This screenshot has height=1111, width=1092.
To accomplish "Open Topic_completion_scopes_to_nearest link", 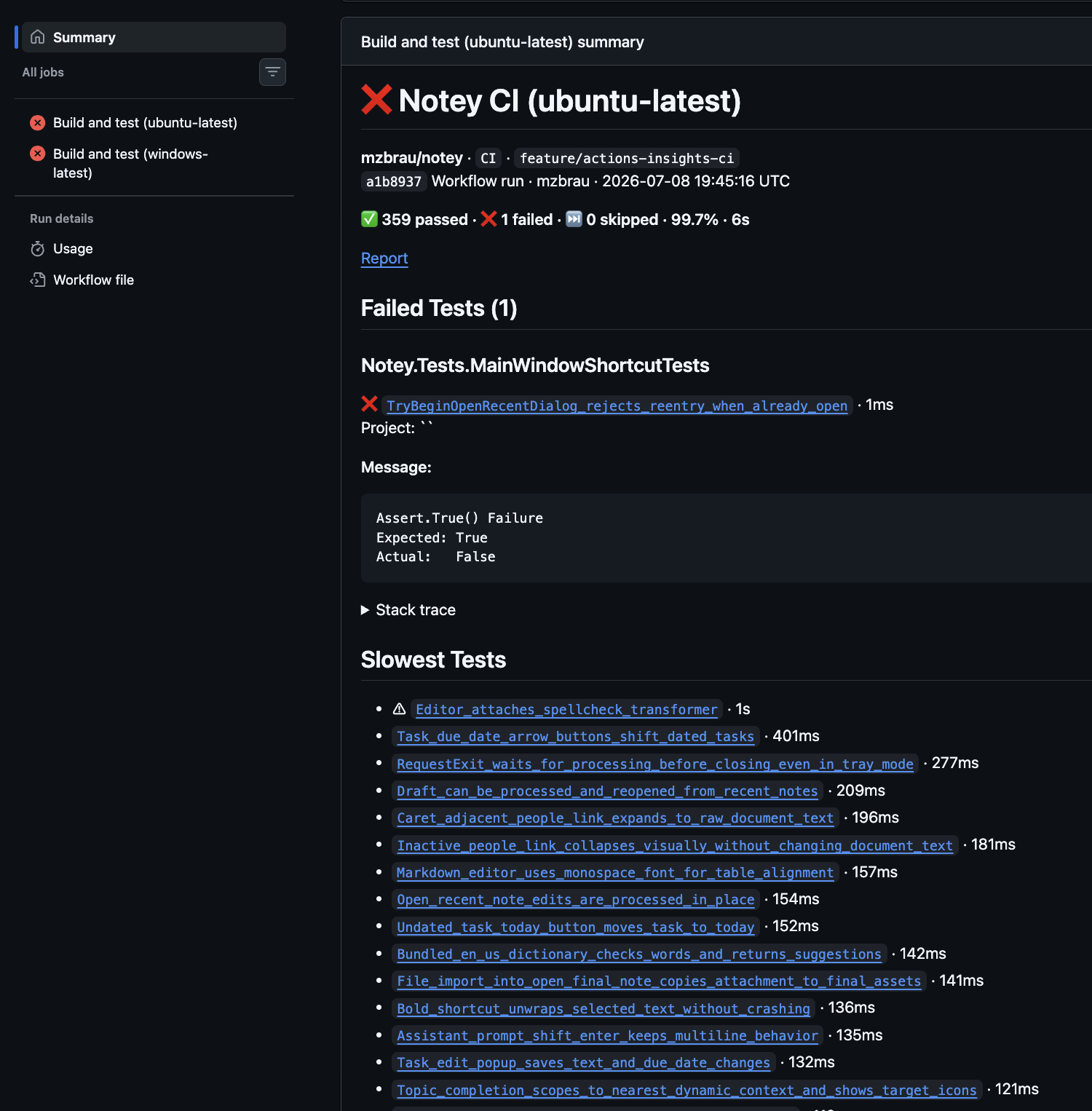I will click(x=687, y=1091).
